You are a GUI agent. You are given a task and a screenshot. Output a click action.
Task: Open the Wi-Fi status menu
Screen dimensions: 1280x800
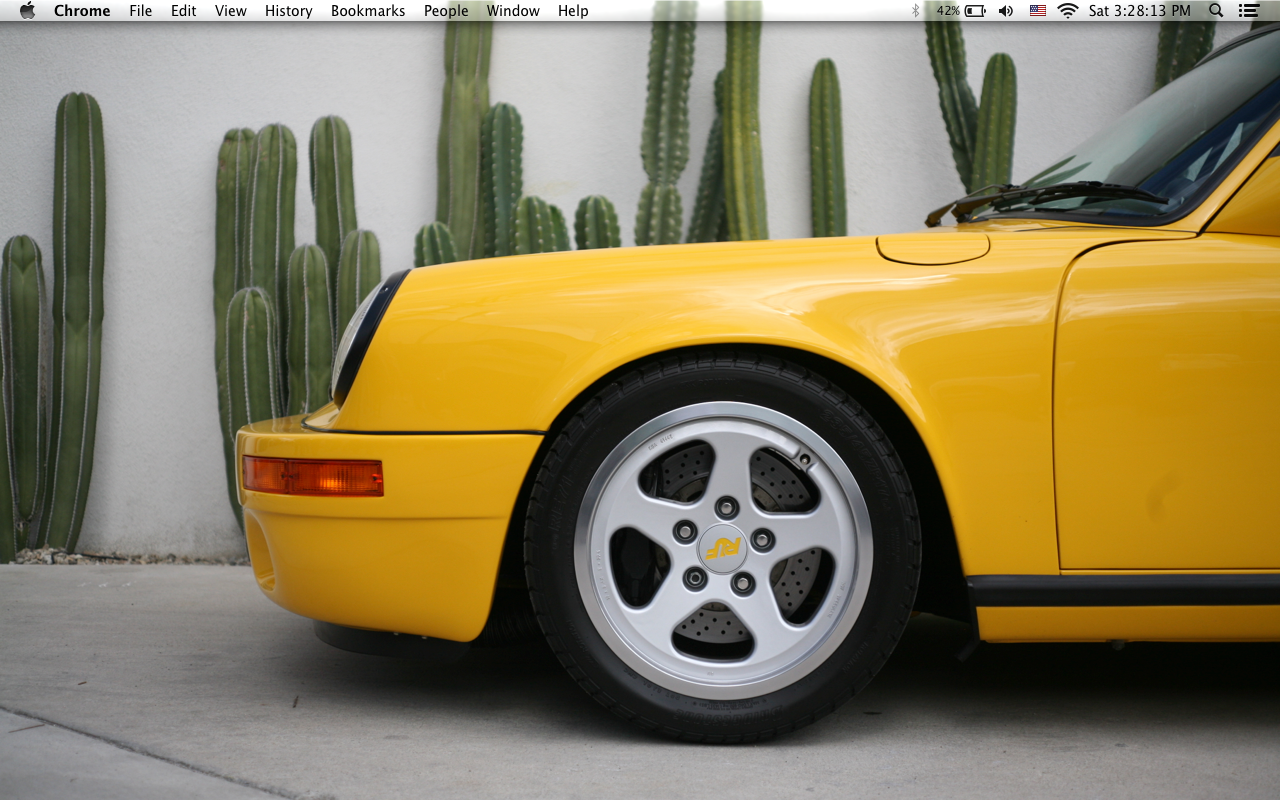click(x=1068, y=11)
